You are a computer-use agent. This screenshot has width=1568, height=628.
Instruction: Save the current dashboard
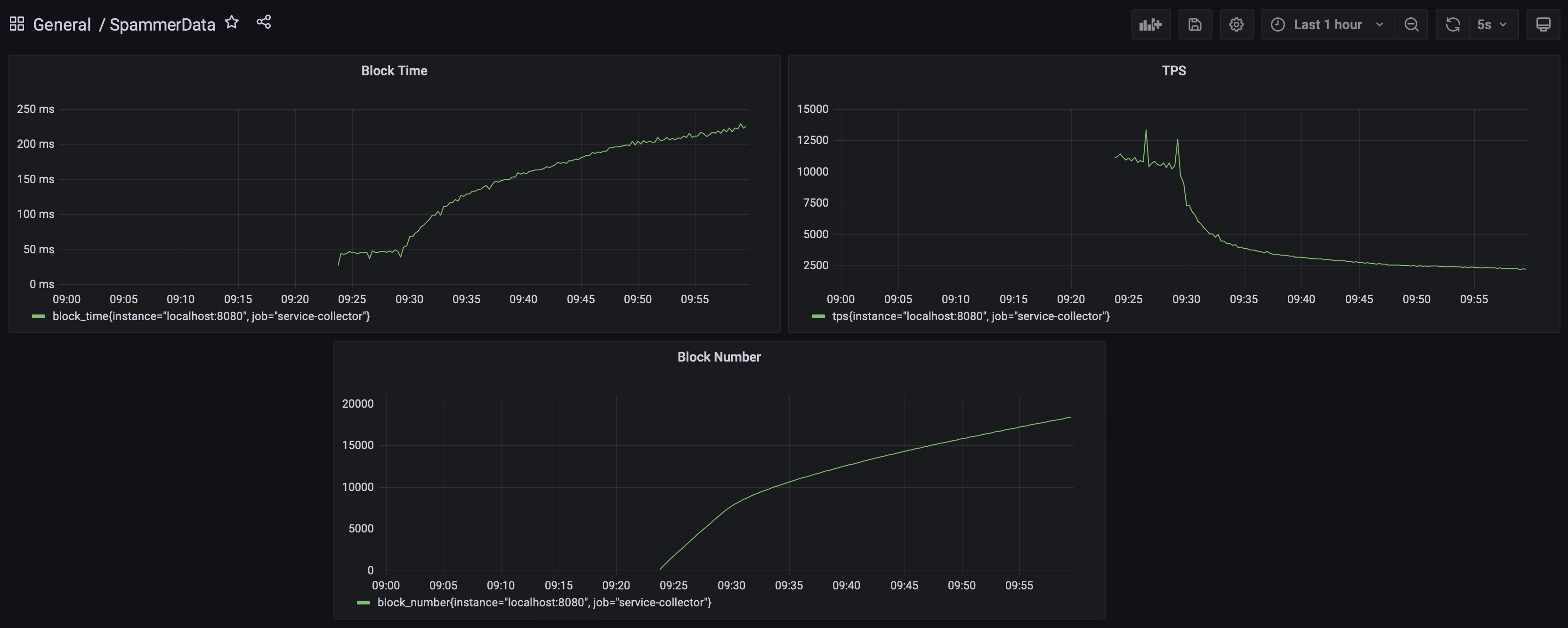(1195, 24)
